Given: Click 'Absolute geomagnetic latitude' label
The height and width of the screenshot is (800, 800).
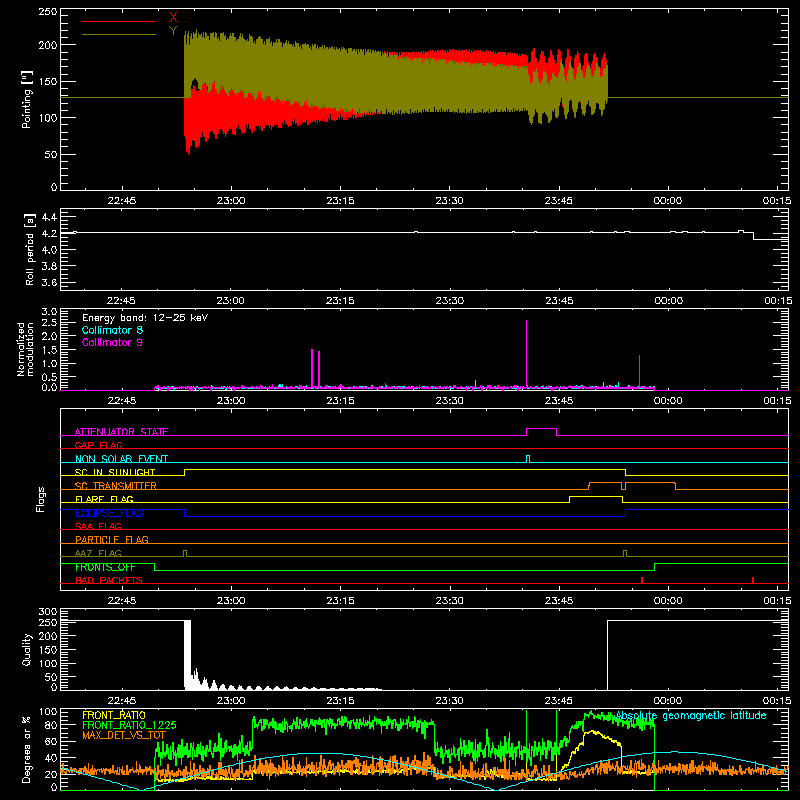Looking at the screenshot, I should coord(691,715).
